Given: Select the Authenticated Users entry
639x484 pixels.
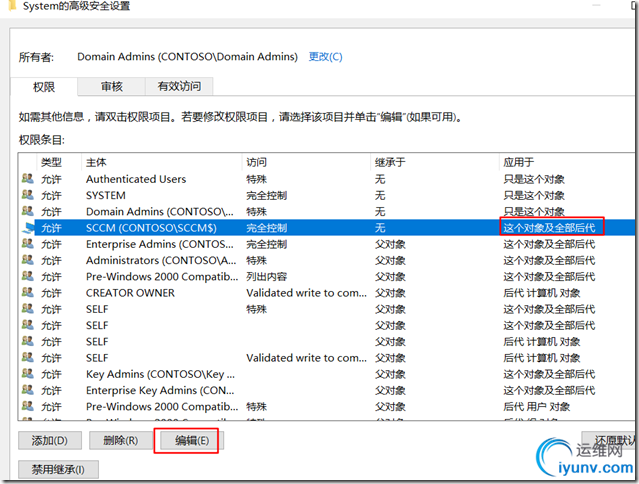Looking at the screenshot, I should (x=326, y=179).
